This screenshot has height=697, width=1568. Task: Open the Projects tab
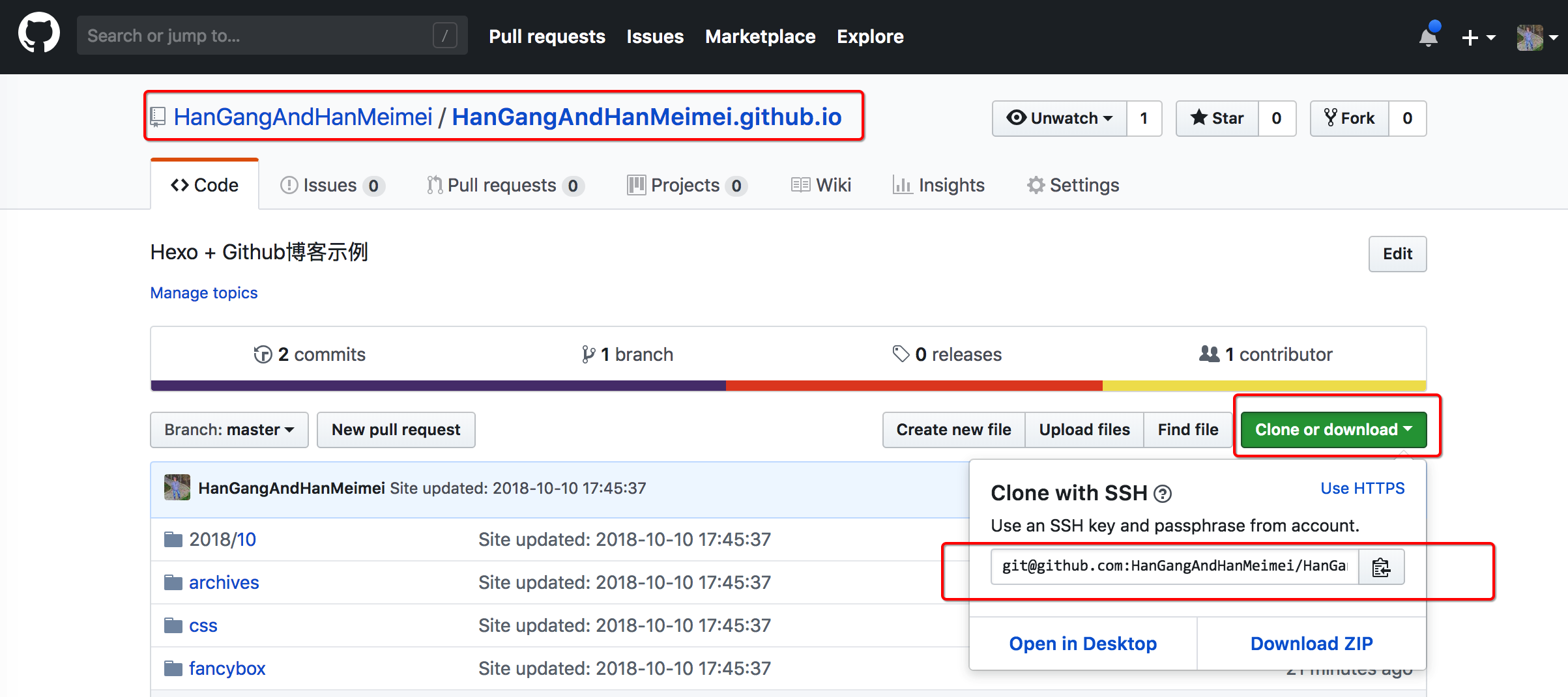687,186
